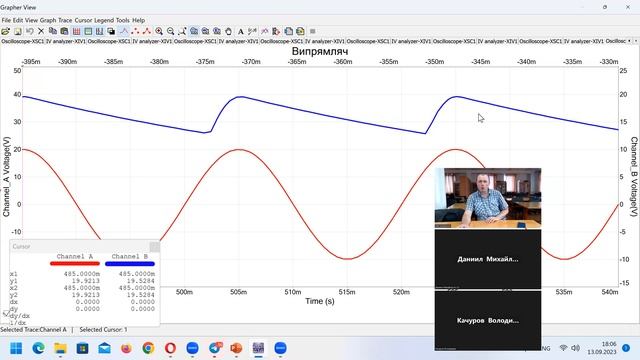The image size is (640, 360).
Task: Open Firefox from the taskbar
Action: [x=127, y=348]
